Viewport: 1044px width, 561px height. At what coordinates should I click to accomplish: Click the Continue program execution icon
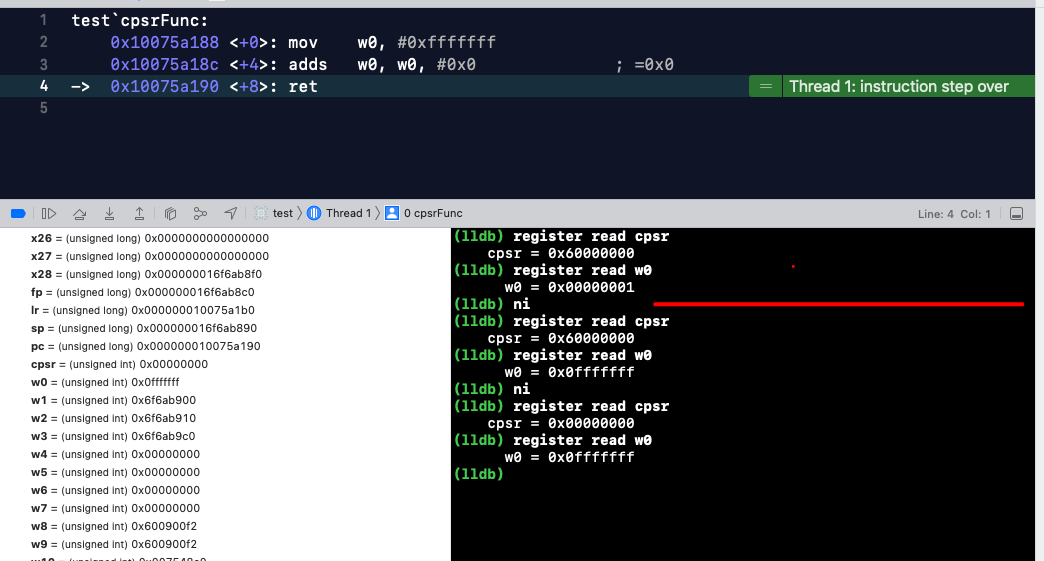click(49, 213)
